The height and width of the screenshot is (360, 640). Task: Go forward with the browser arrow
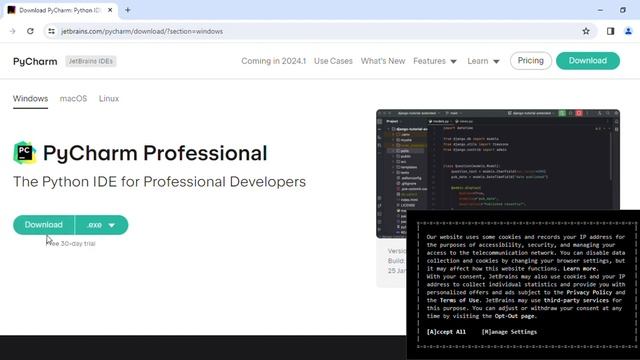pos(12,31)
